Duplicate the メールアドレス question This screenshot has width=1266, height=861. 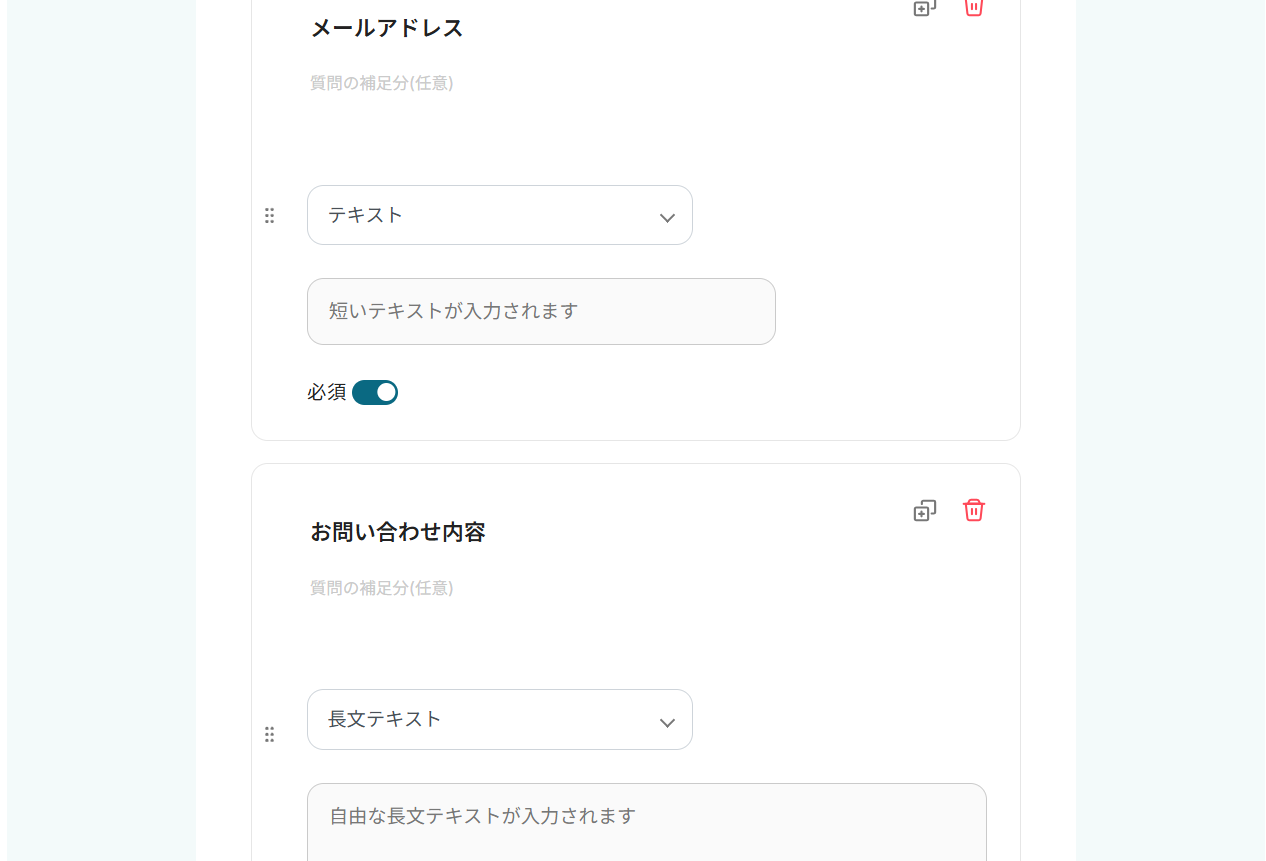(x=925, y=7)
